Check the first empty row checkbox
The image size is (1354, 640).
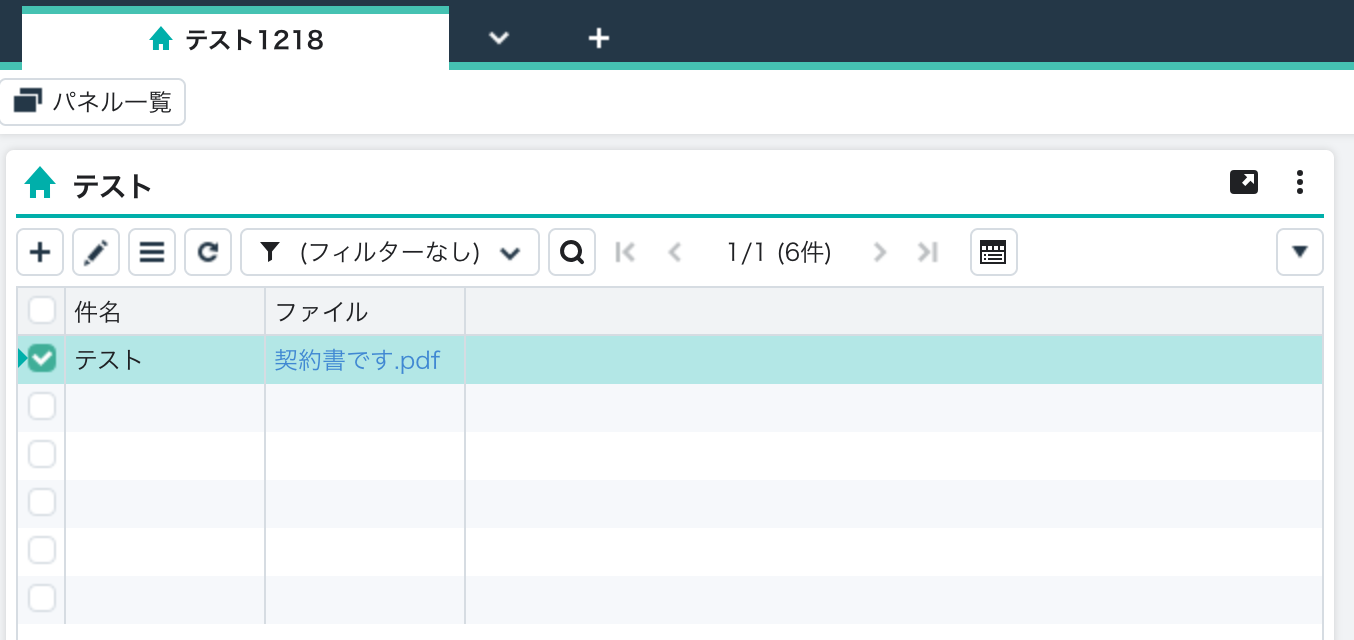pyautogui.click(x=42, y=406)
